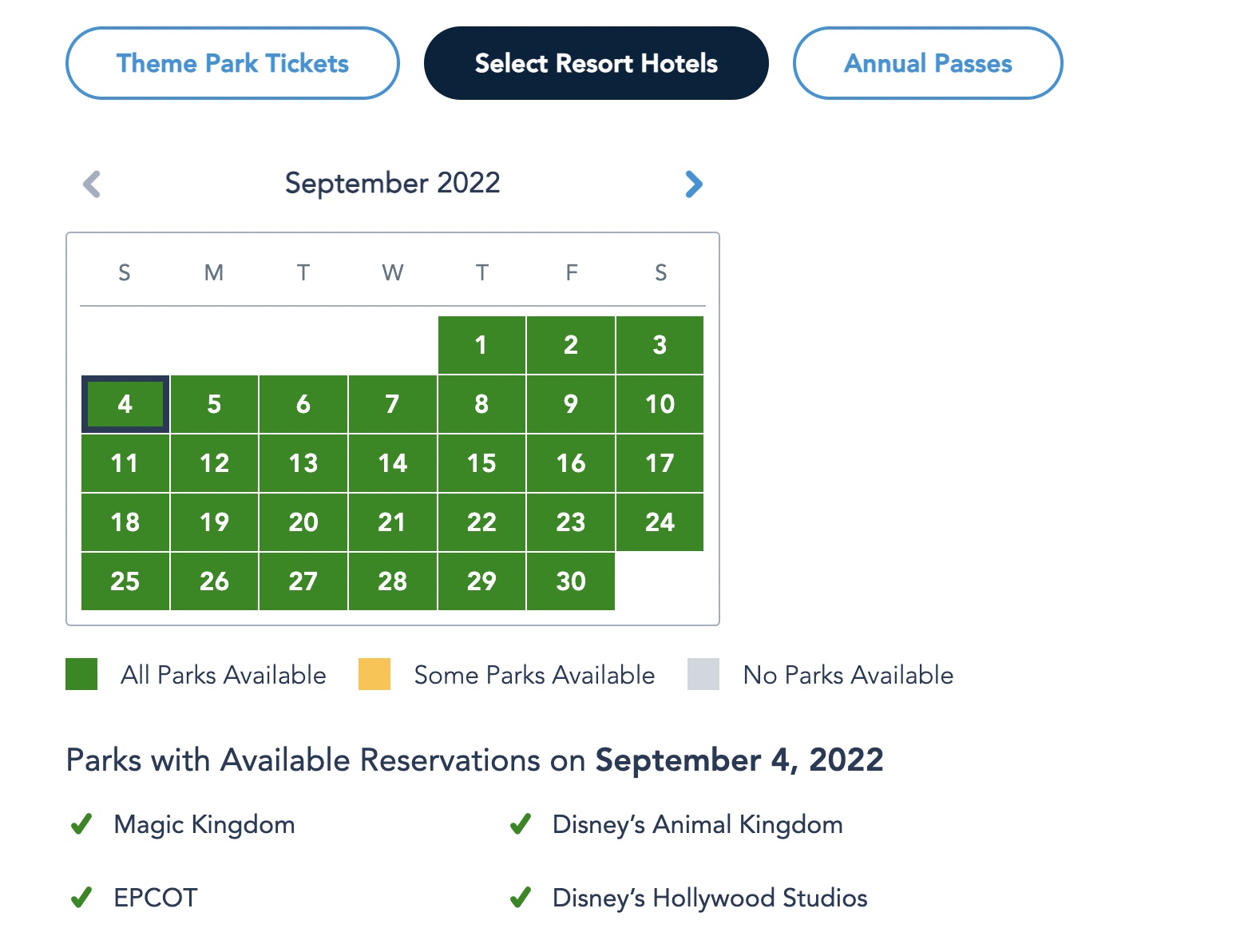The height and width of the screenshot is (952, 1260).
Task: Pick September 24 on the calendar
Action: [x=660, y=522]
